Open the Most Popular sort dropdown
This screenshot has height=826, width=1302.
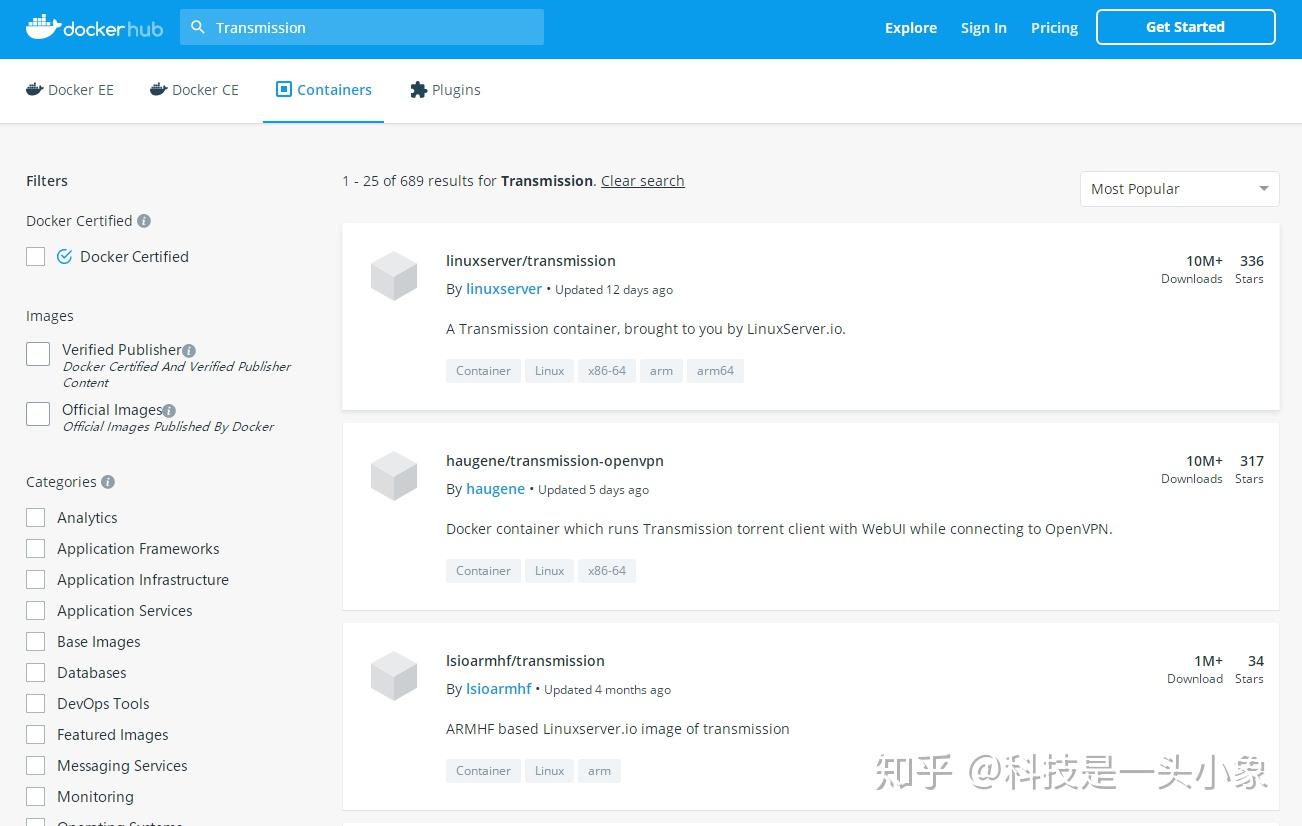click(1179, 188)
